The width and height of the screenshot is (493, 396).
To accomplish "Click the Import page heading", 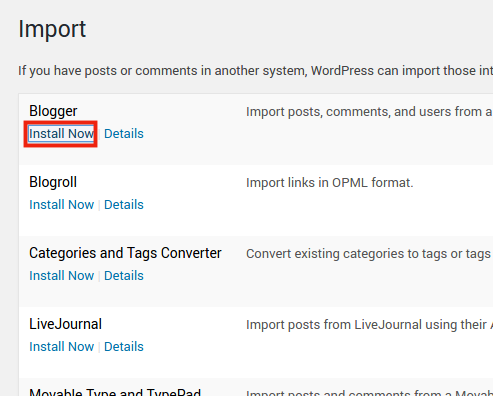I will [52, 29].
